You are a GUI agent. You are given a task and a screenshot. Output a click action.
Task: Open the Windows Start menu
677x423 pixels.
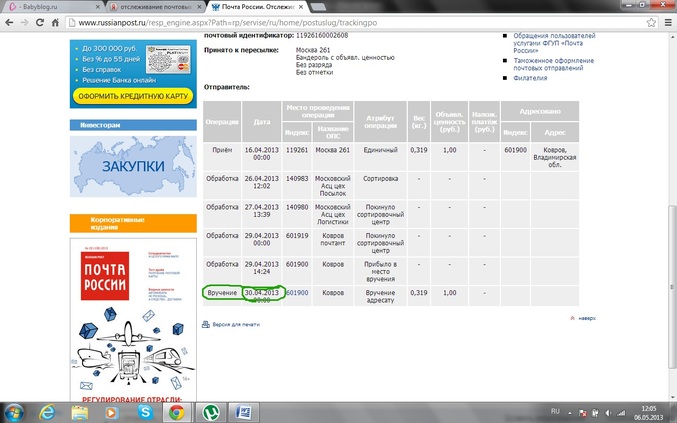15,411
